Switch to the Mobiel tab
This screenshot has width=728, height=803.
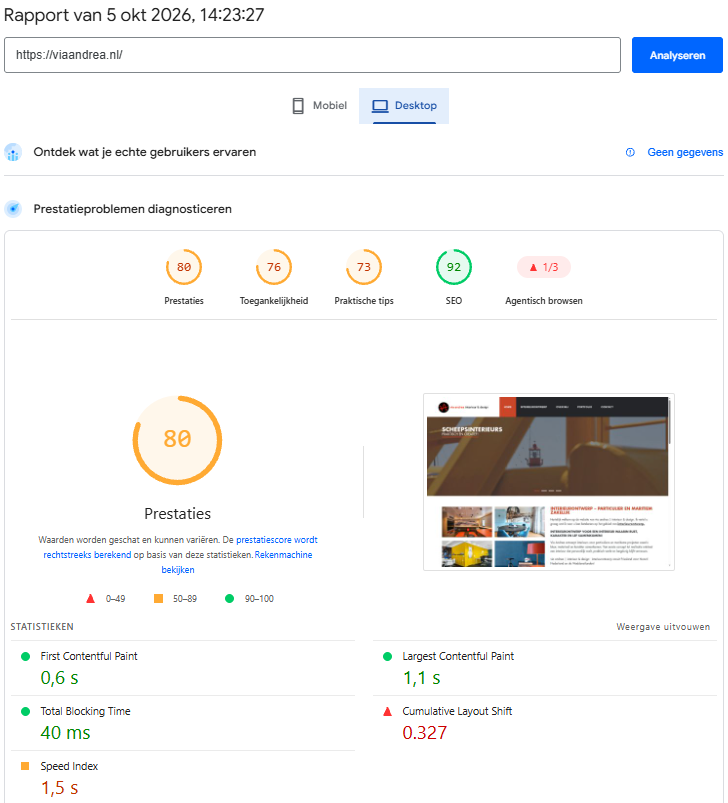(x=319, y=105)
